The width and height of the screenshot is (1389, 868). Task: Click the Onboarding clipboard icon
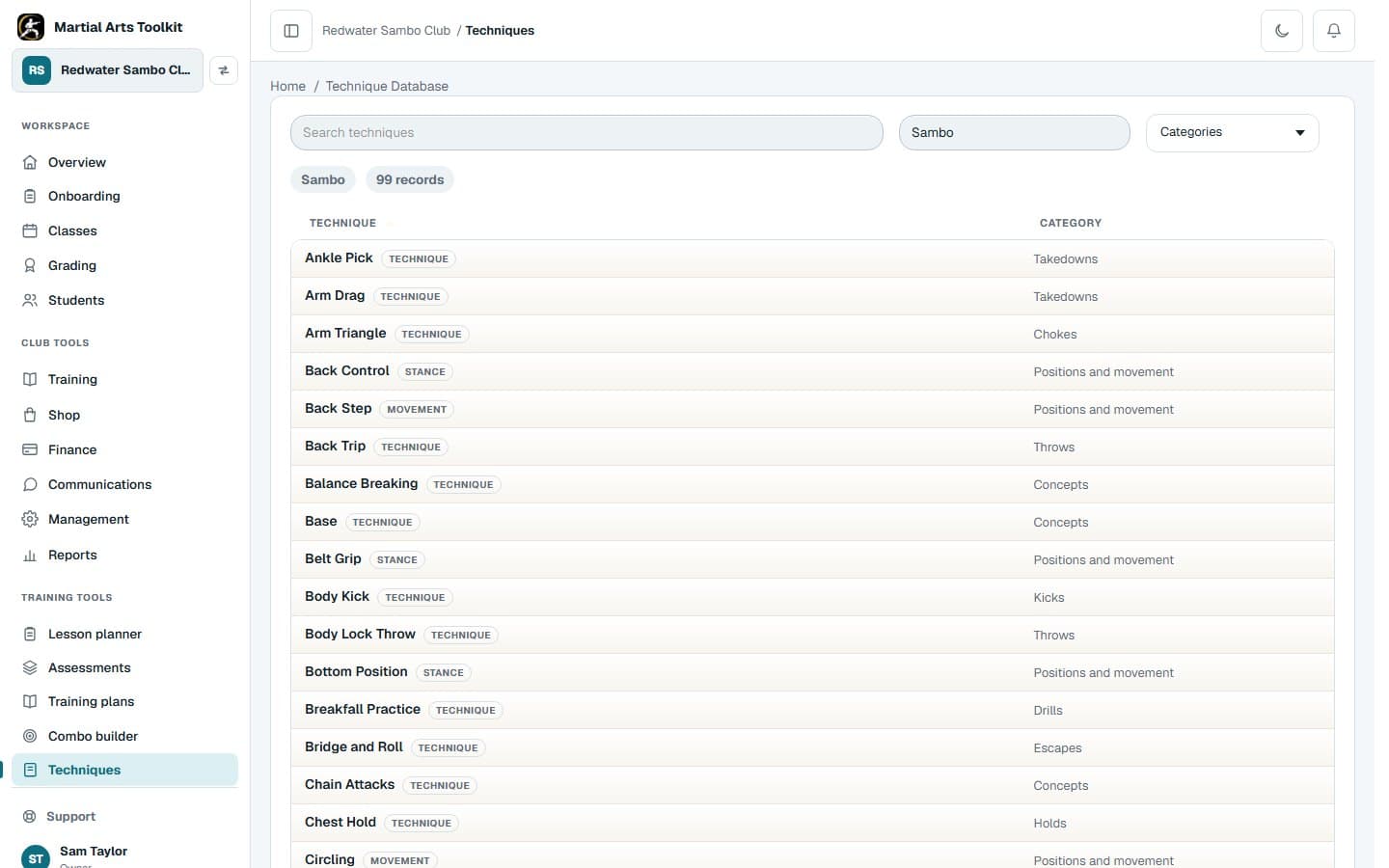tap(30, 196)
